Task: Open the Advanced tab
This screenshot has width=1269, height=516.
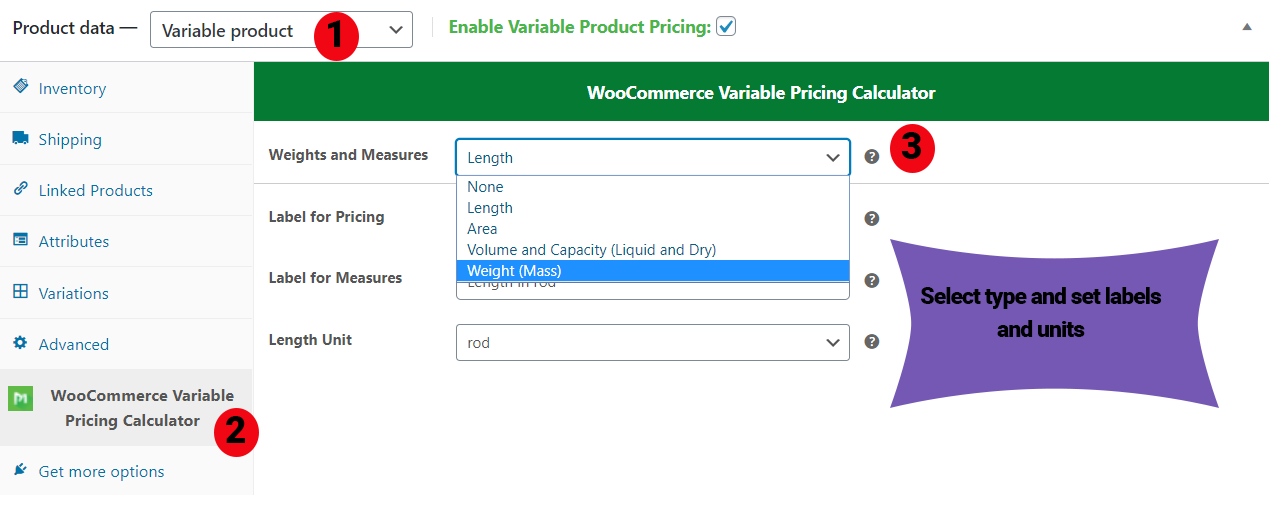Action: pos(126,344)
